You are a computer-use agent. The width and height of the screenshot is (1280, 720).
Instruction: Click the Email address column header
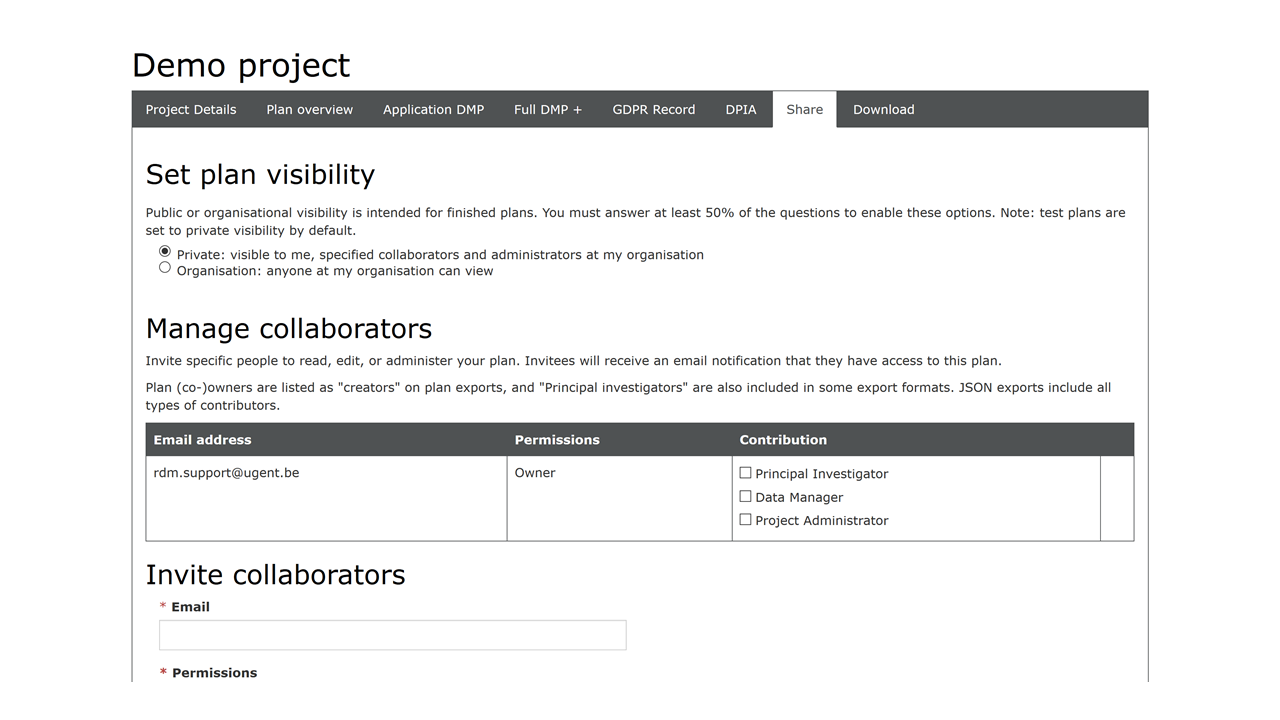pyautogui.click(x=202, y=440)
